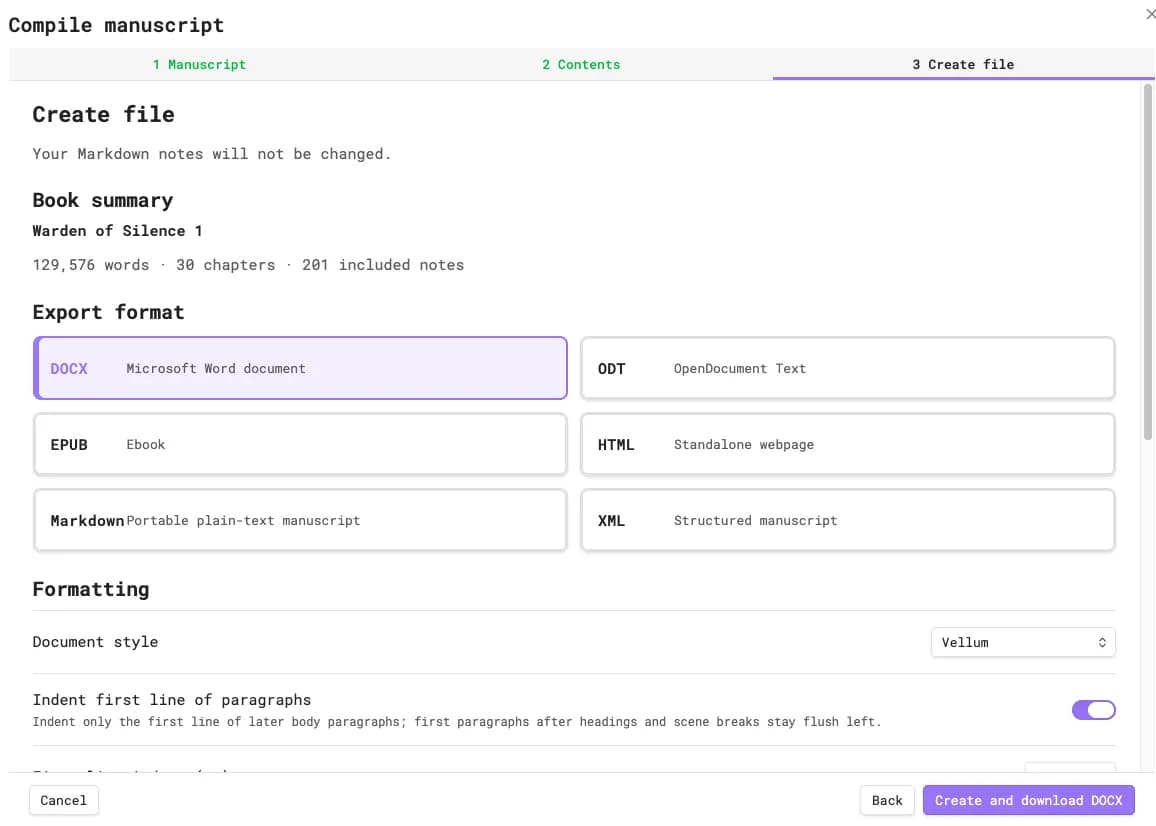
Task: Click the indent option description text
Action: pos(457,722)
